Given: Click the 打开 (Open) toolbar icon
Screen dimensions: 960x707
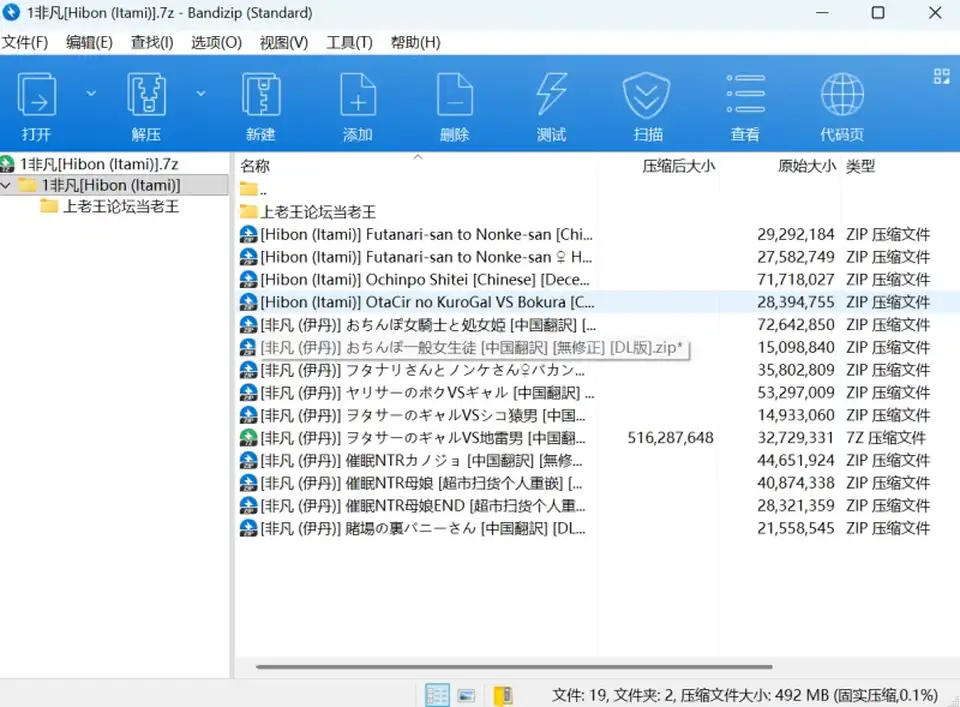Looking at the screenshot, I should (x=37, y=94).
